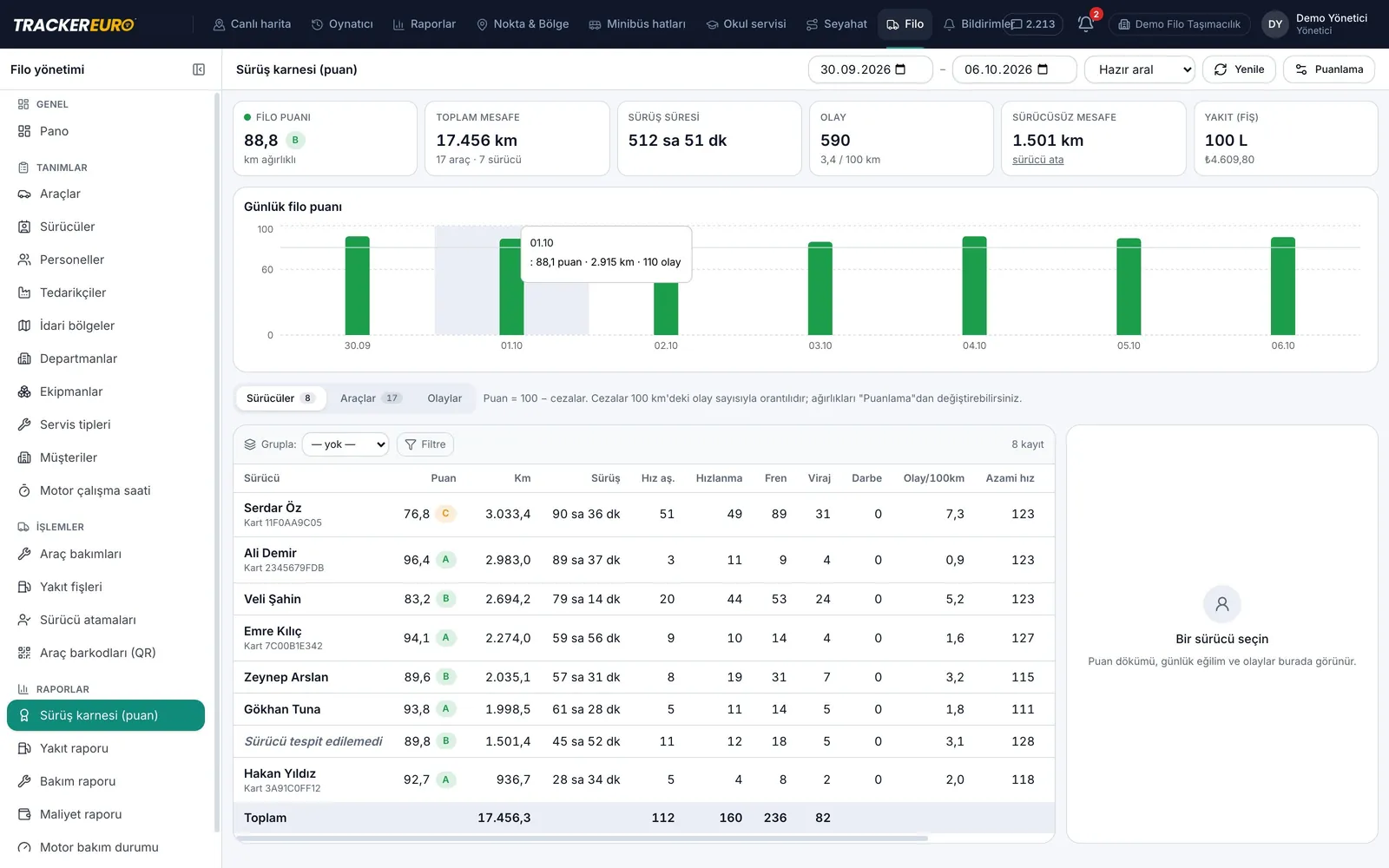This screenshot has height=868, width=1389.
Task: Open the notifications bell icon
Action: (1085, 24)
